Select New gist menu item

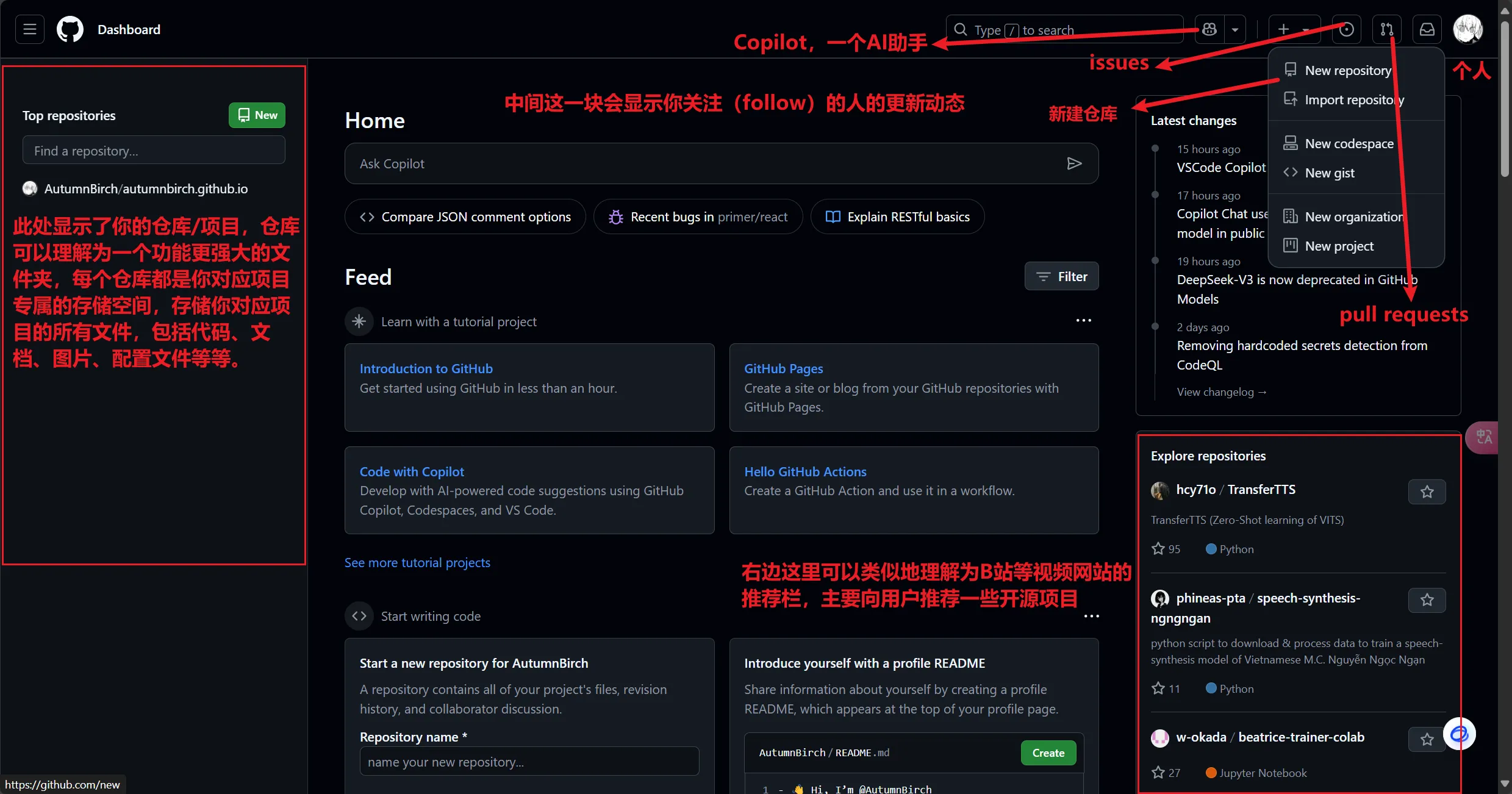pos(1356,173)
